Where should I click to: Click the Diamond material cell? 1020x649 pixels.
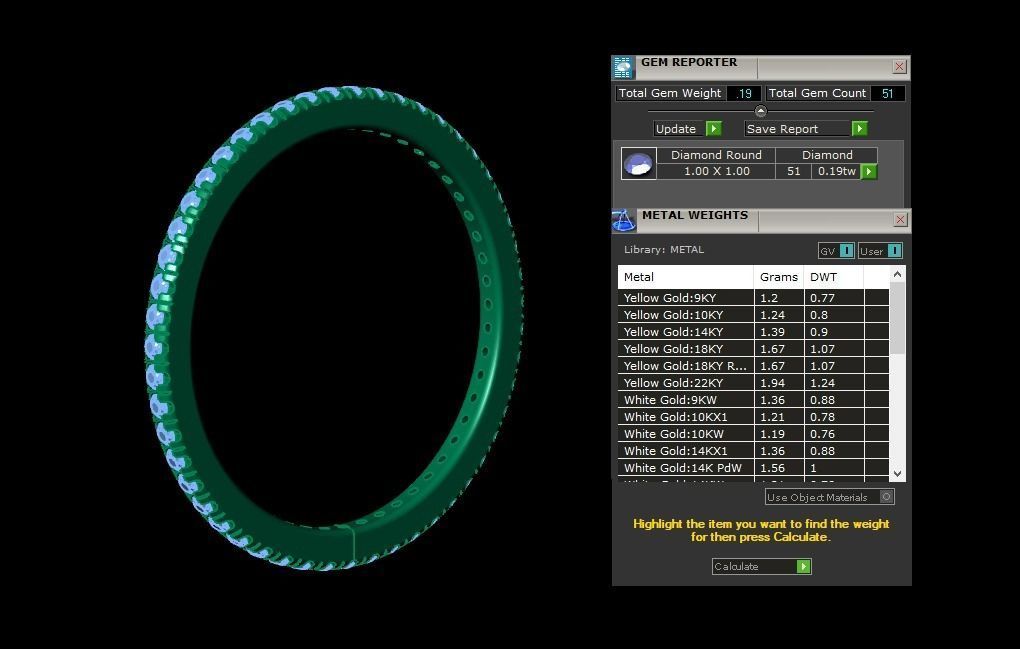tap(827, 155)
